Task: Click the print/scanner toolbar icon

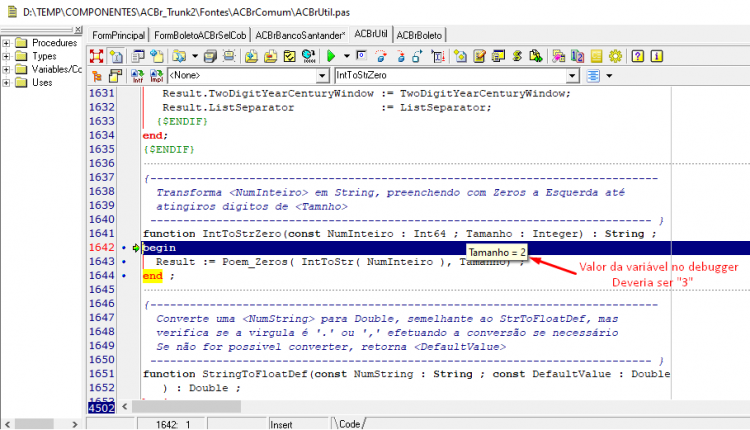Action: (229, 56)
